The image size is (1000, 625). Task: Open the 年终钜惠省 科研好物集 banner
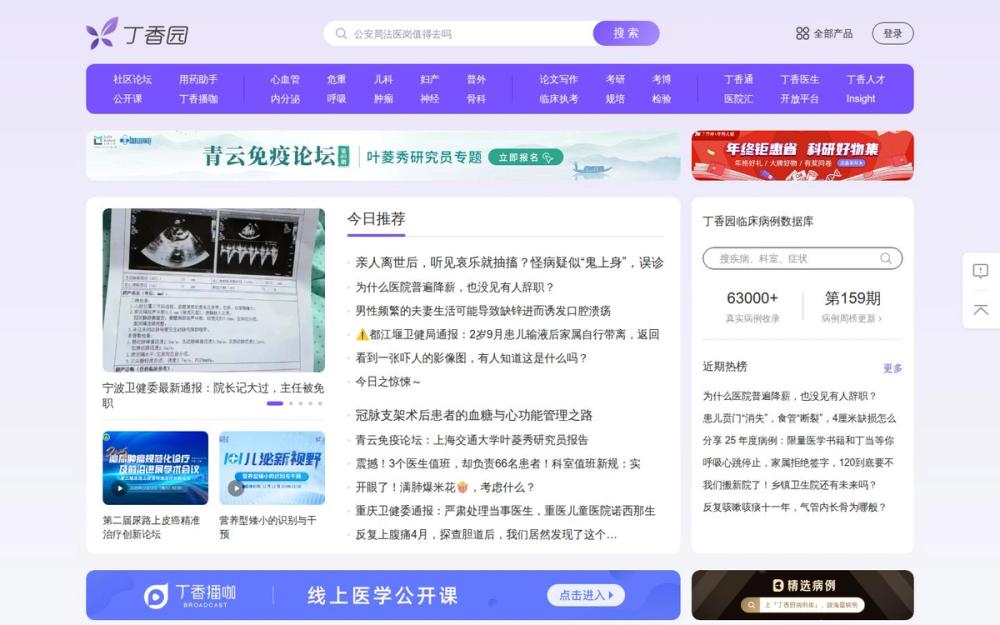[802, 156]
